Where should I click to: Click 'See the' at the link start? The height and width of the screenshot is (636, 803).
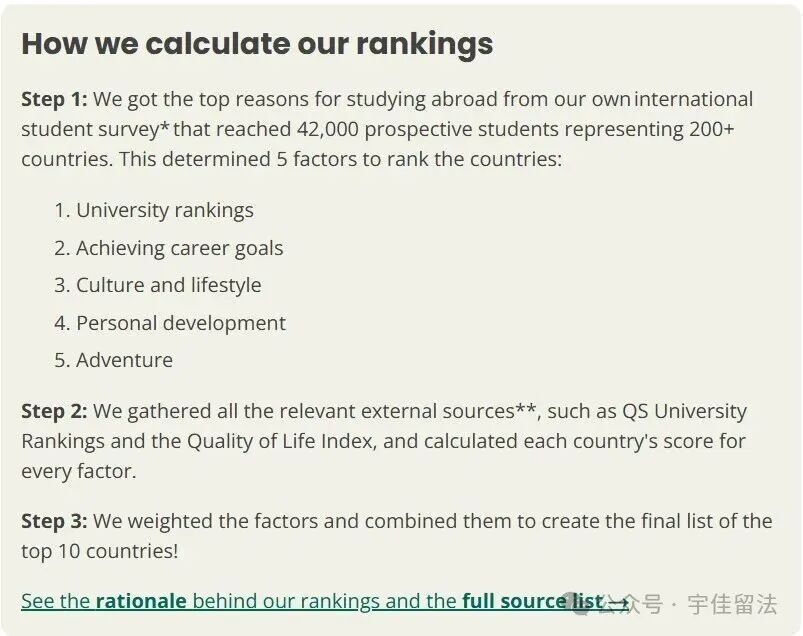55,601
